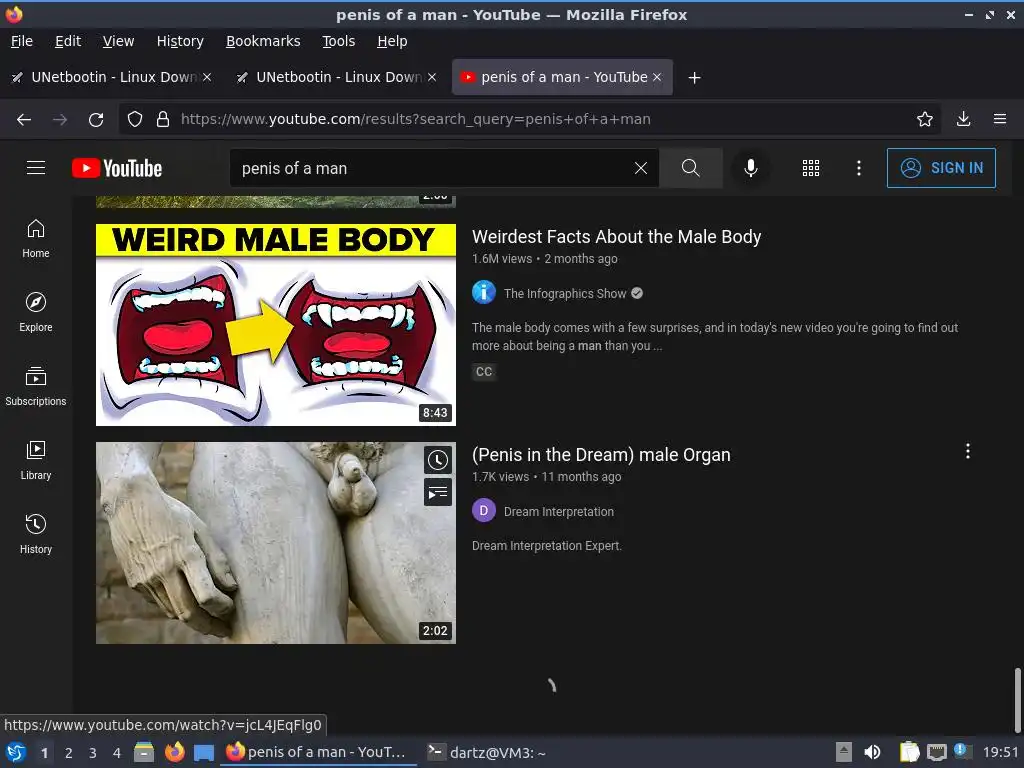Close the first UNetbootin tab

tap(207, 77)
